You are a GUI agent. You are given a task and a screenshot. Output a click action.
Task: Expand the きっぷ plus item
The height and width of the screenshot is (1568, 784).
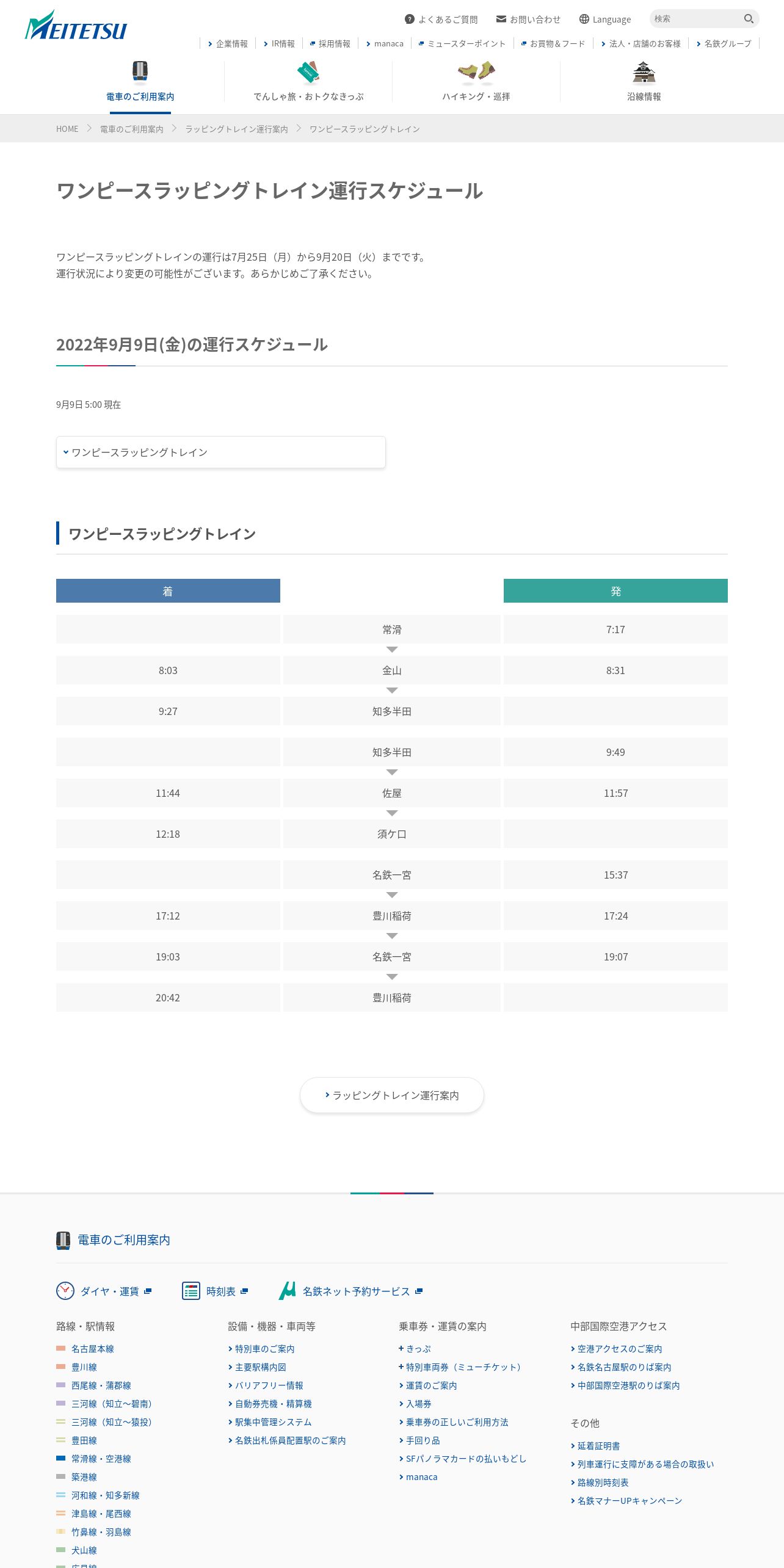pos(415,1349)
